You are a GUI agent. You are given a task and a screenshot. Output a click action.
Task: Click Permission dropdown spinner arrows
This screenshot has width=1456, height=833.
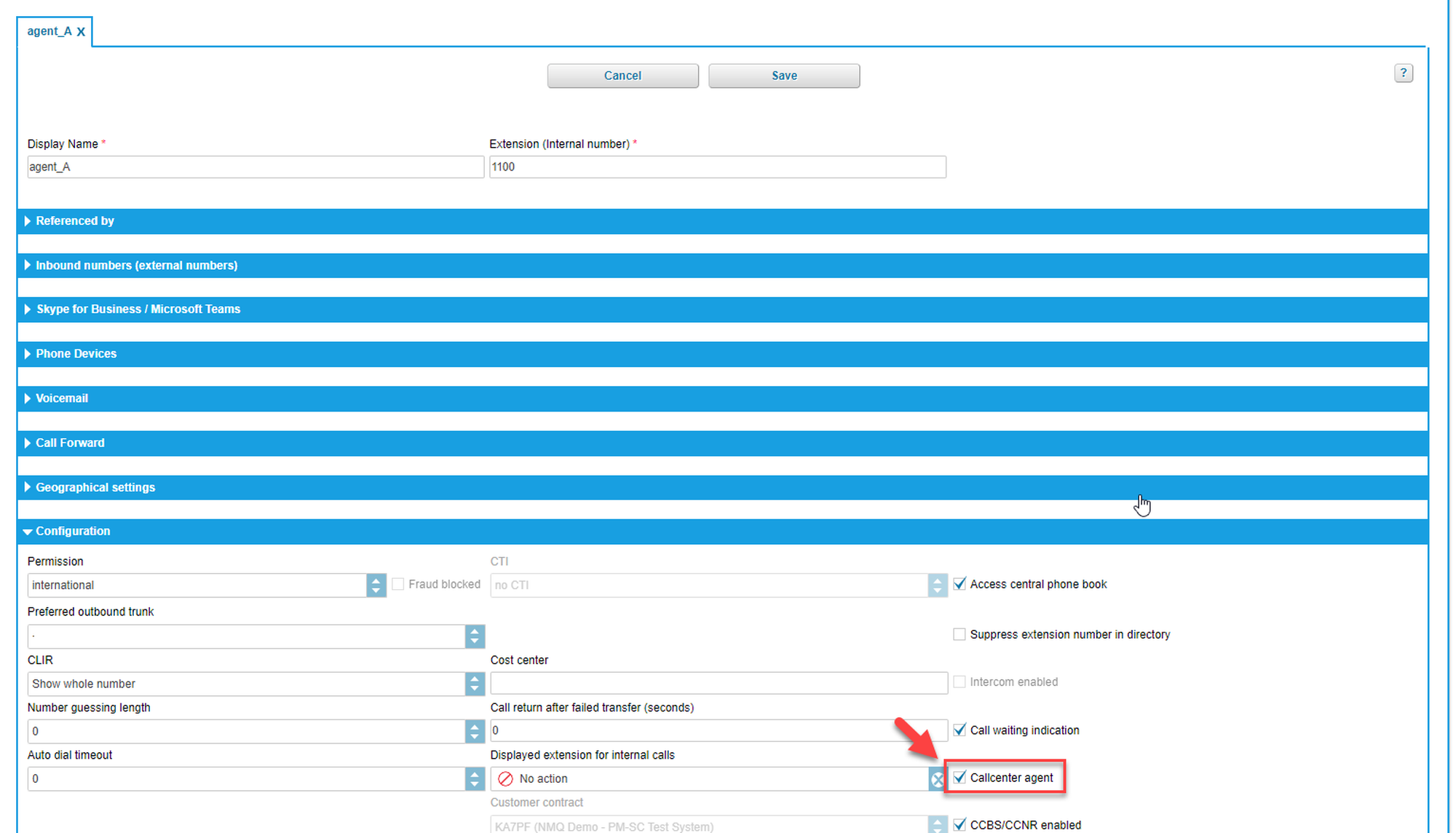tap(376, 585)
